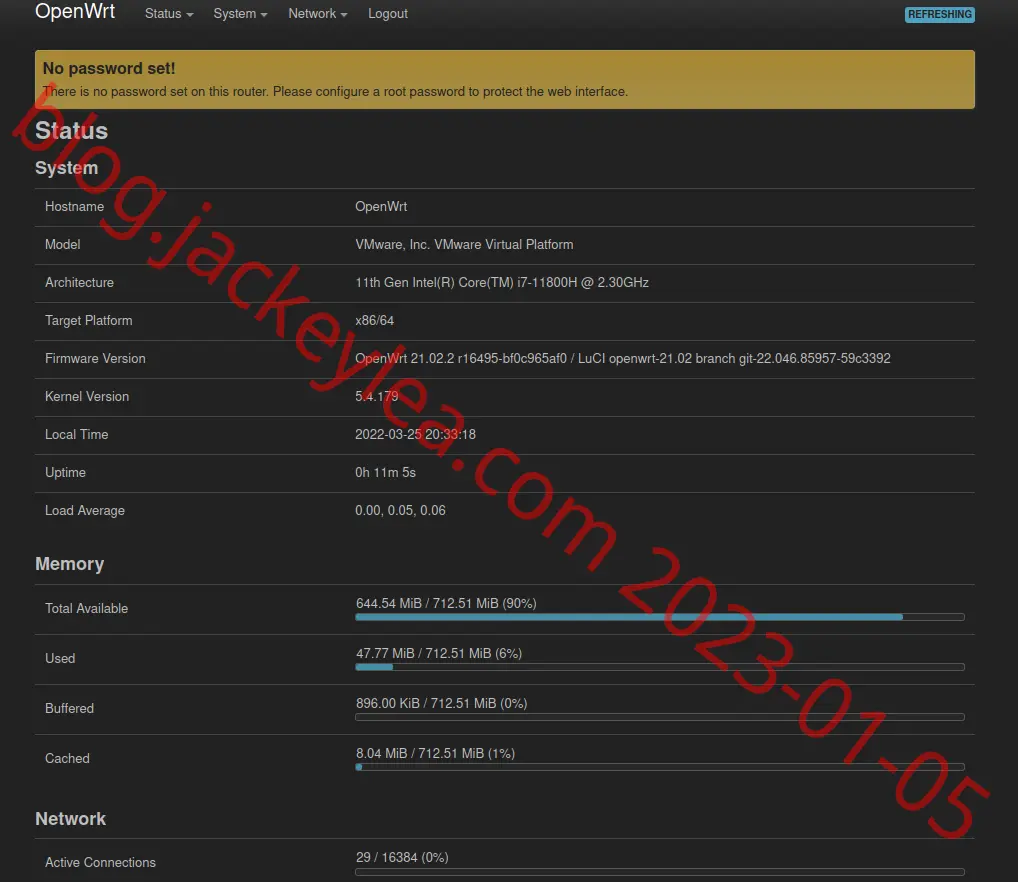Expand the System navigation menu
Screen dimensions: 1018x882
240,14
